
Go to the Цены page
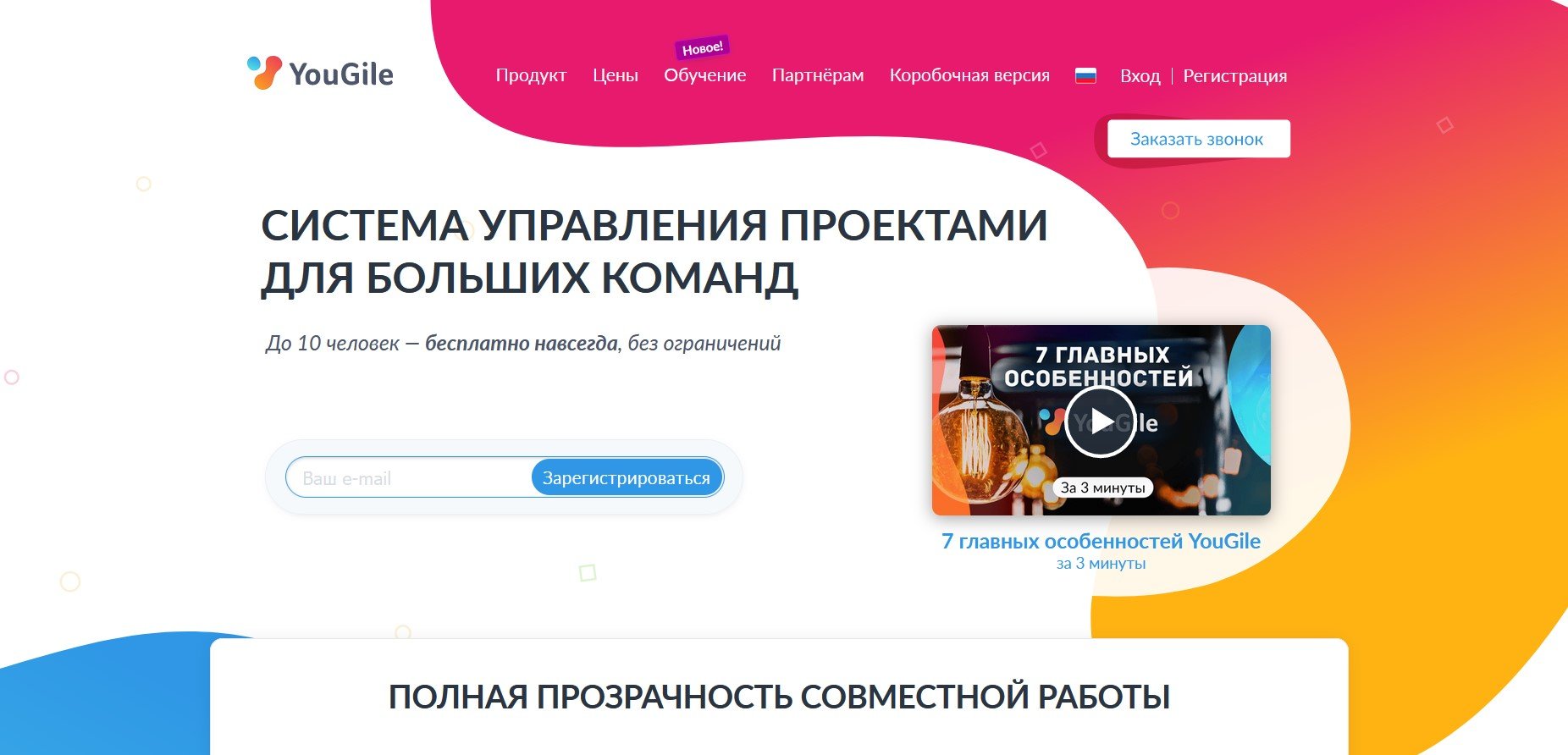point(616,75)
